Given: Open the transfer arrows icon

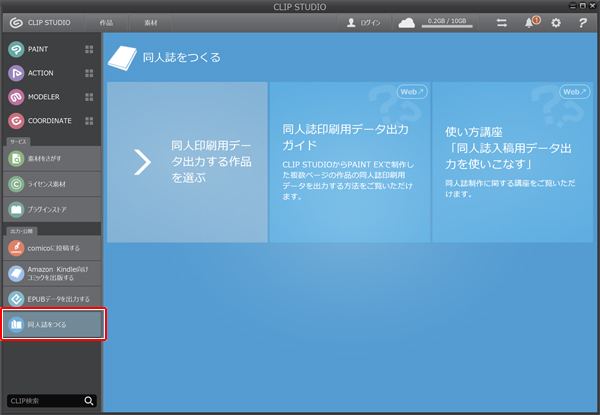Looking at the screenshot, I should pyautogui.click(x=502, y=23).
